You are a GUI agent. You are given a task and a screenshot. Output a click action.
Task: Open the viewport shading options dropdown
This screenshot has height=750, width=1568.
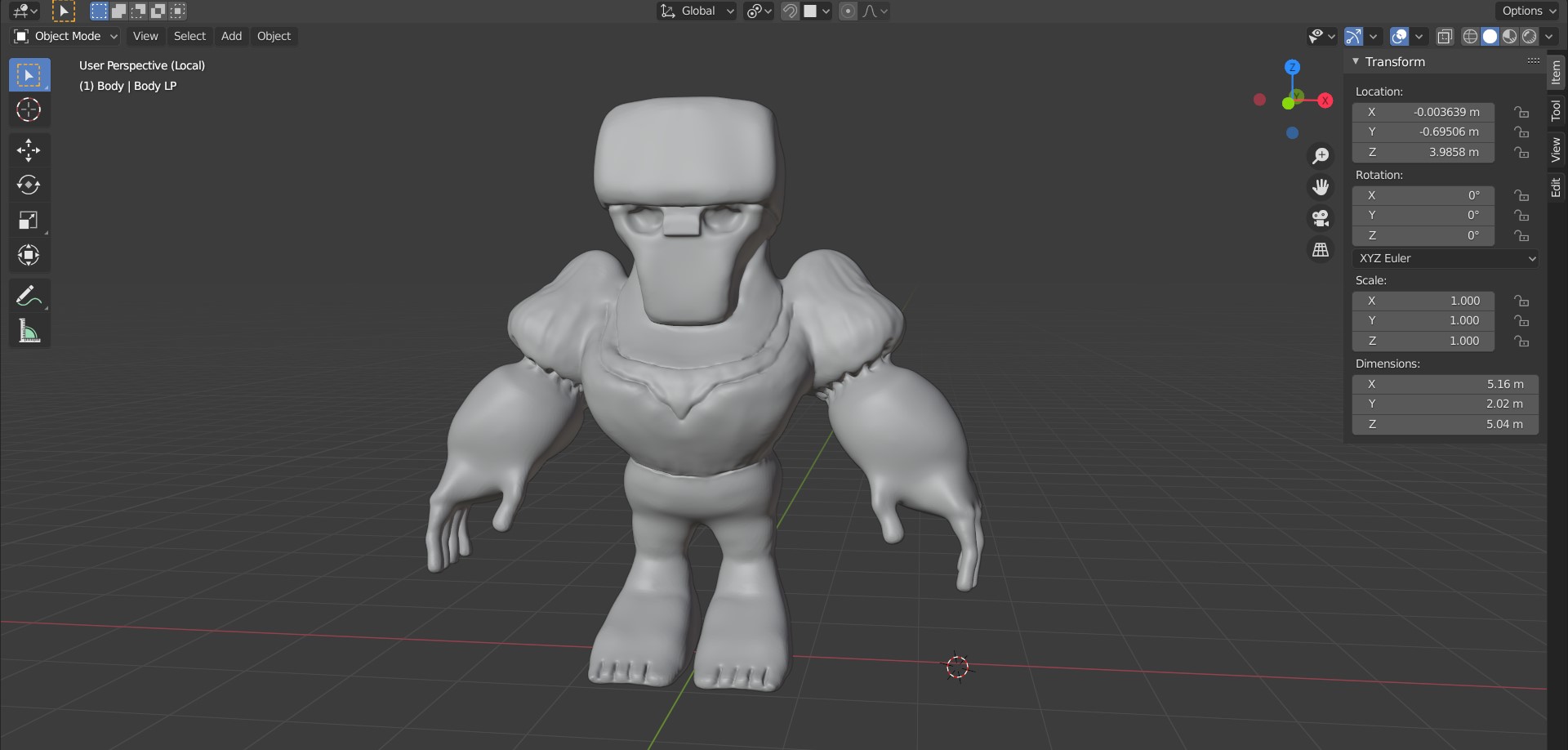(x=1548, y=36)
